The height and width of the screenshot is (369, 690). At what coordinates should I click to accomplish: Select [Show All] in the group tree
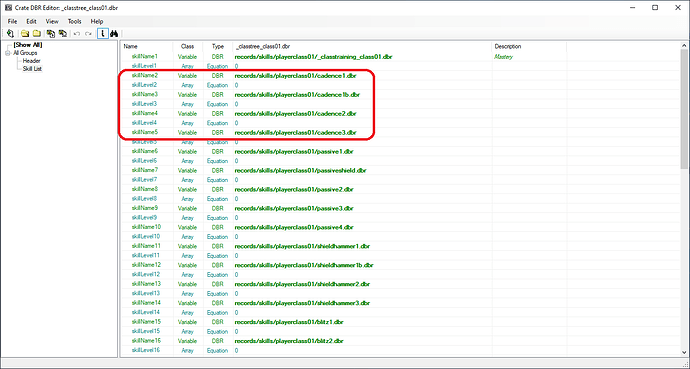[x=28, y=45]
